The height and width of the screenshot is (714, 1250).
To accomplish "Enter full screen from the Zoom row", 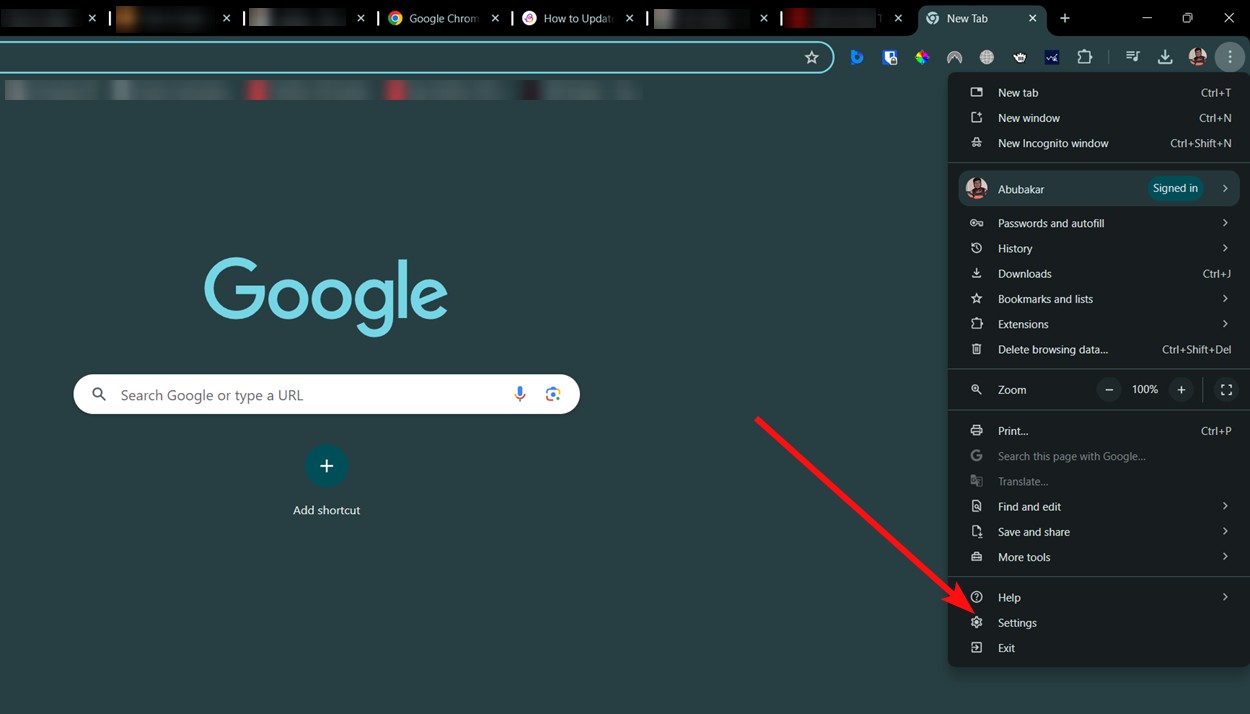I will click(1226, 389).
